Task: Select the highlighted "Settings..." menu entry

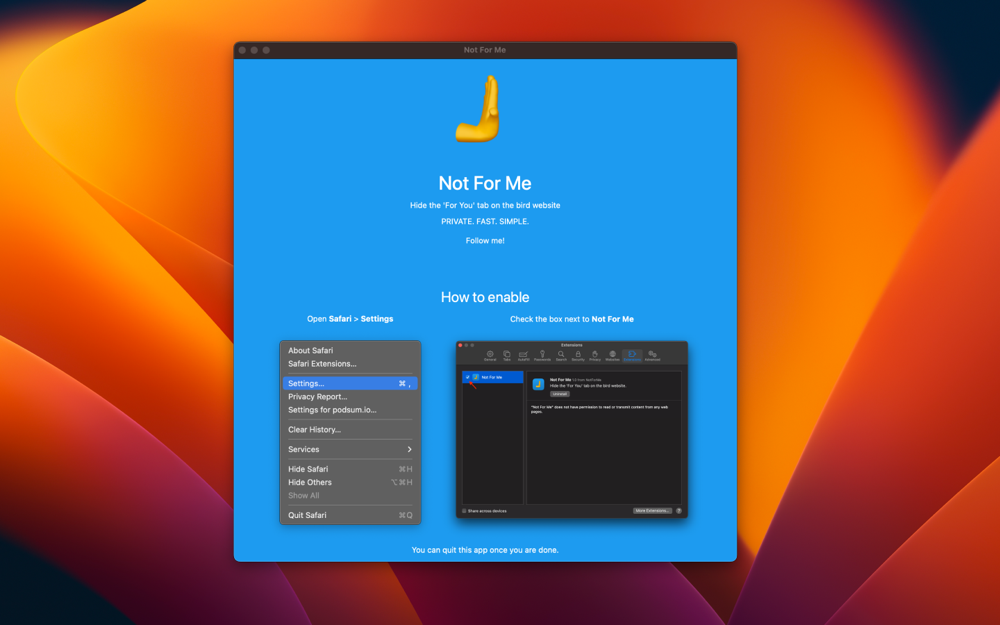Action: tap(349, 383)
